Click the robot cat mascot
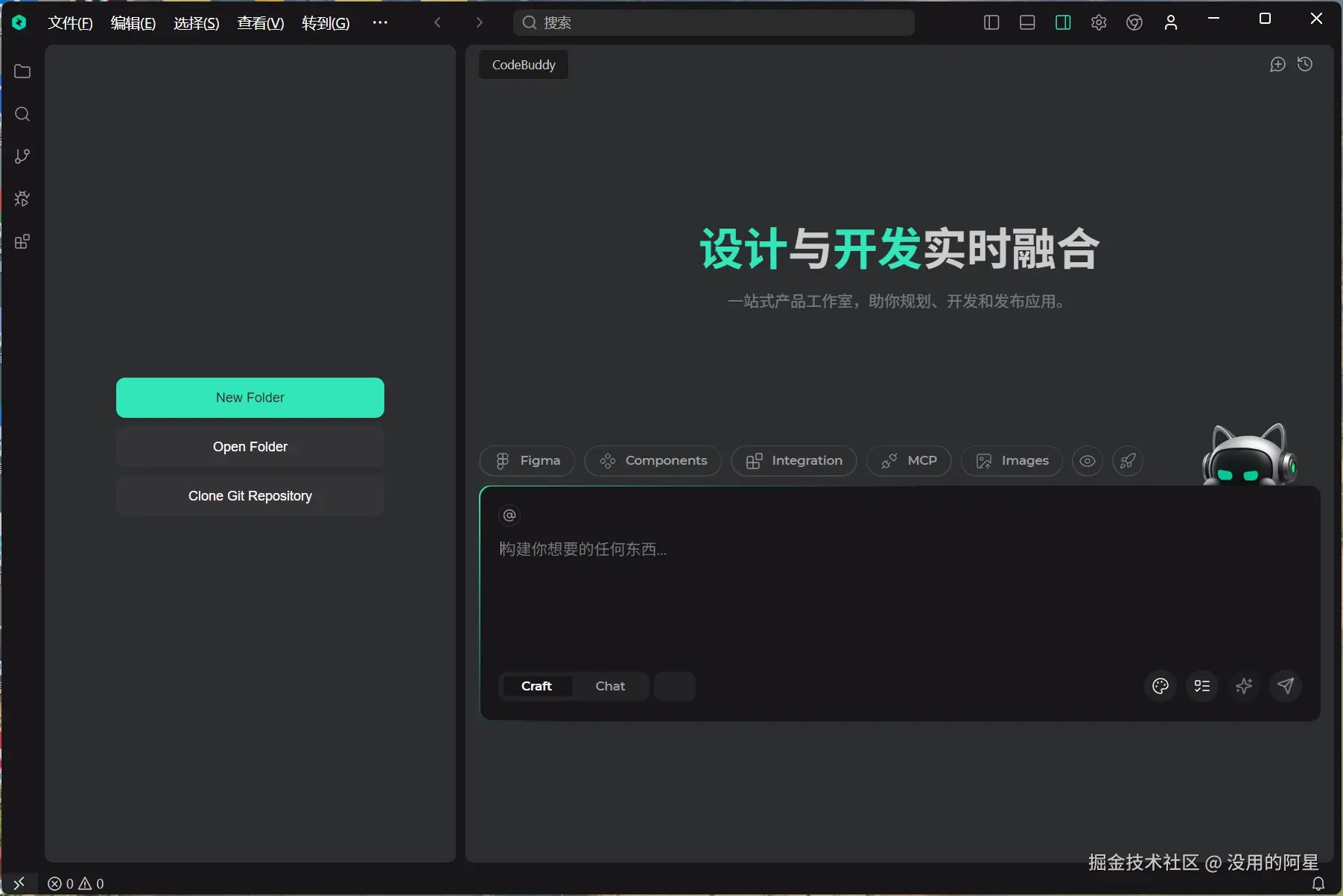Image resolution: width=1343 pixels, height=896 pixels. tap(1249, 454)
